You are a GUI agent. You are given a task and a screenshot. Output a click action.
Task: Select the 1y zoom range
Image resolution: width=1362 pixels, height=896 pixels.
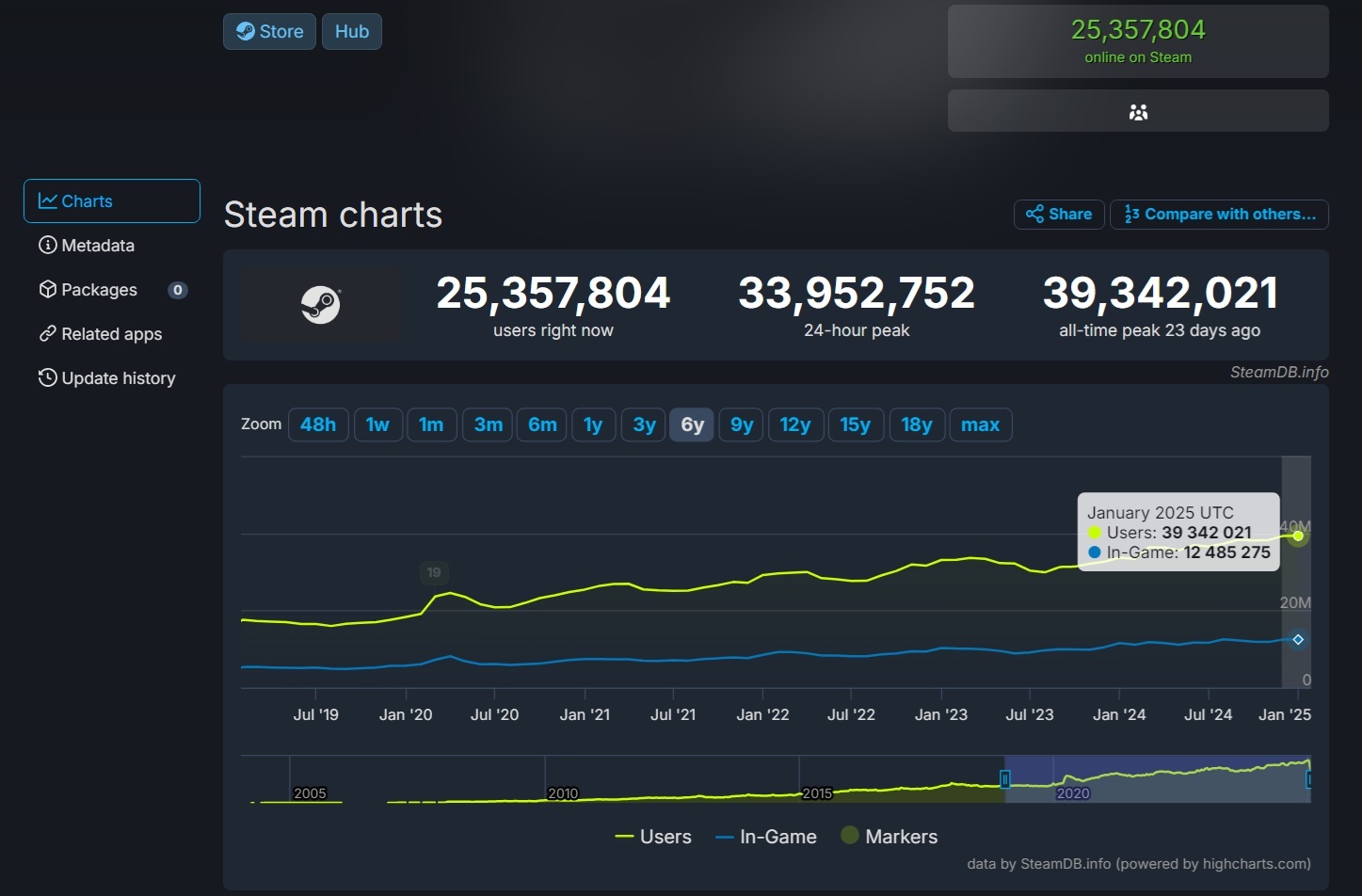593,424
